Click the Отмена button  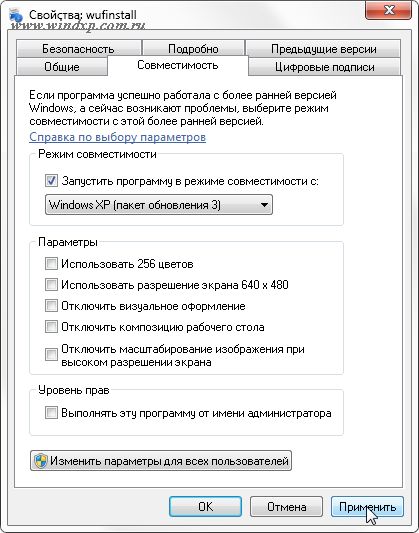tap(286, 506)
